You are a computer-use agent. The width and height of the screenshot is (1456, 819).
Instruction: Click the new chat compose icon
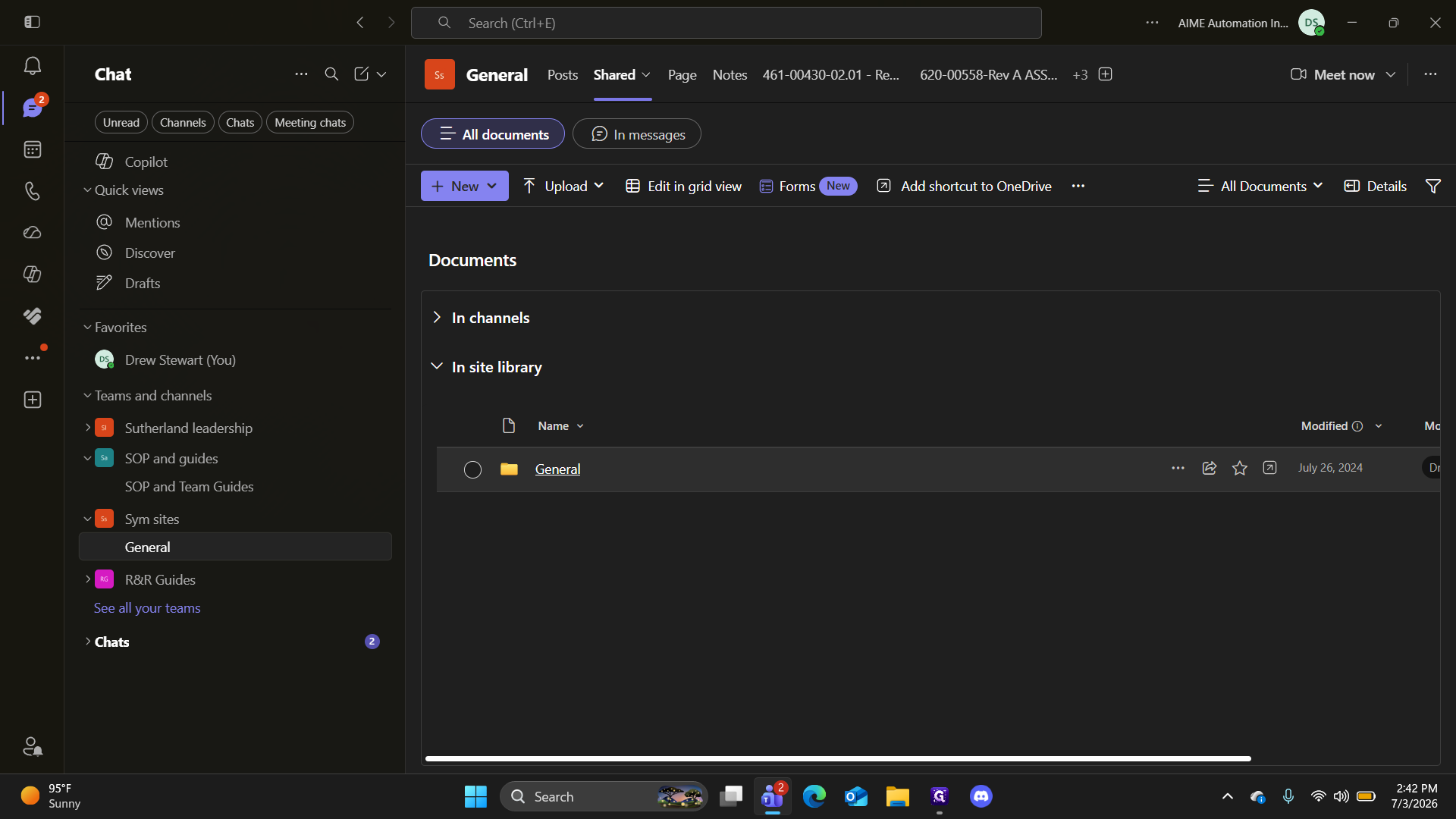pos(361,74)
